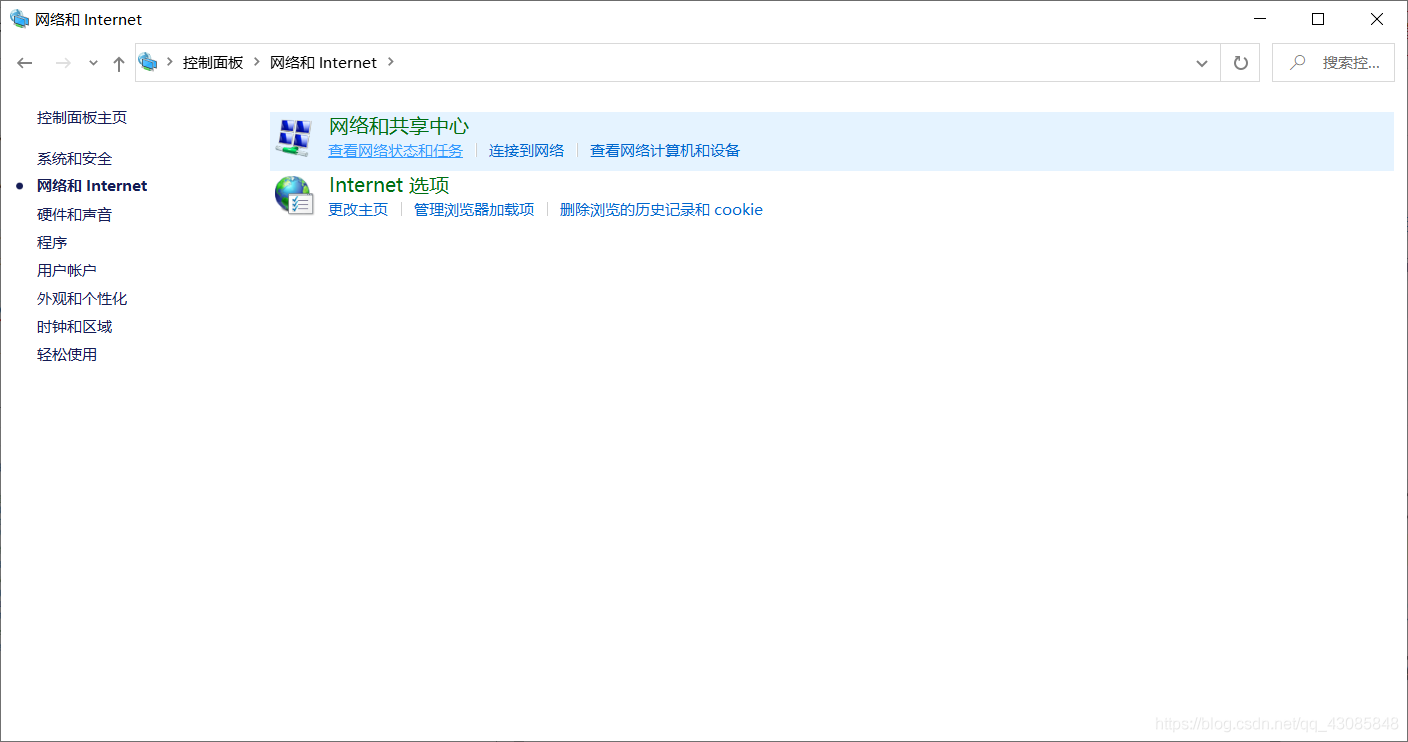1408x742 pixels.
Task: Open 管理浏览器加载项 link
Action: pos(474,210)
